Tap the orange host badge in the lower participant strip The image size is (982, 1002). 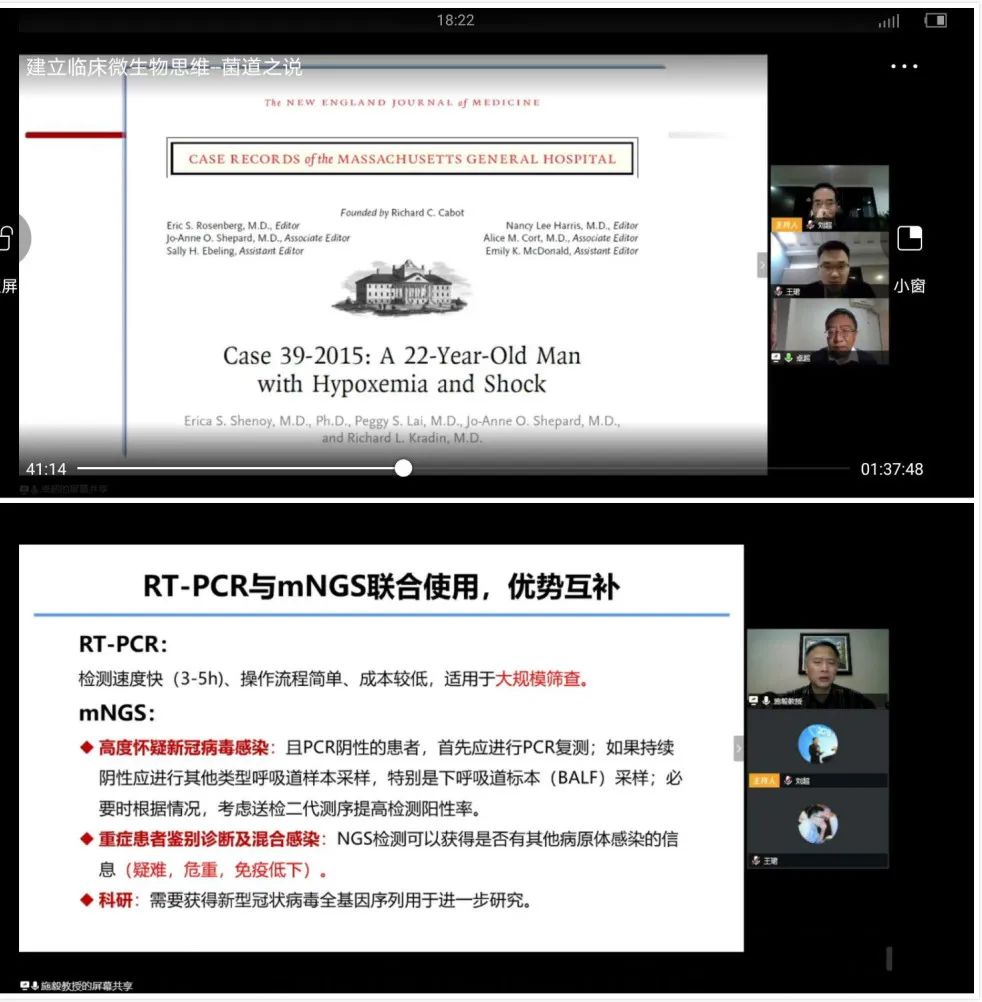point(763,780)
